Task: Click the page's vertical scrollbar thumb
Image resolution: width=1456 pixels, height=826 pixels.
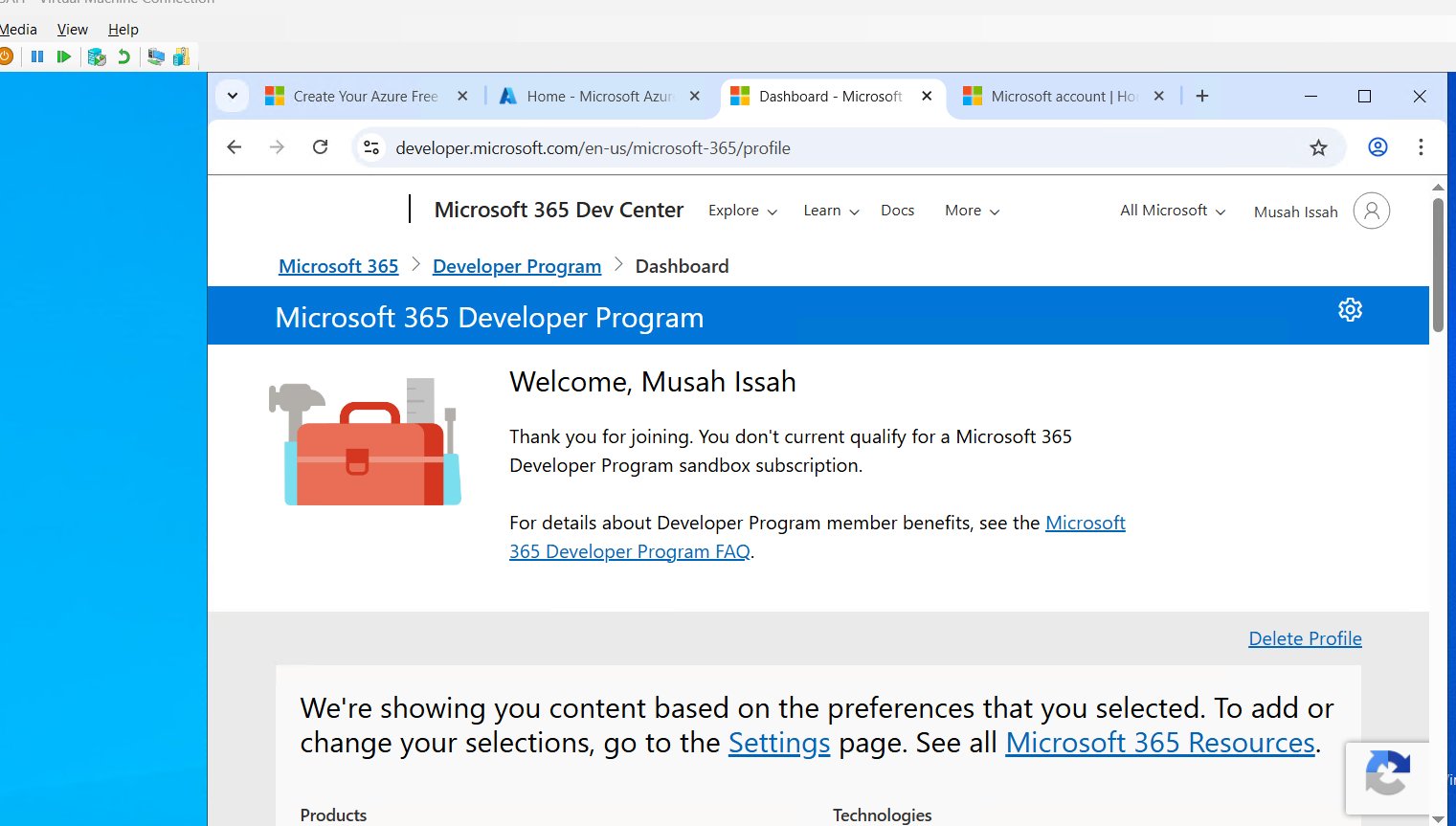Action: pyautogui.click(x=1438, y=265)
